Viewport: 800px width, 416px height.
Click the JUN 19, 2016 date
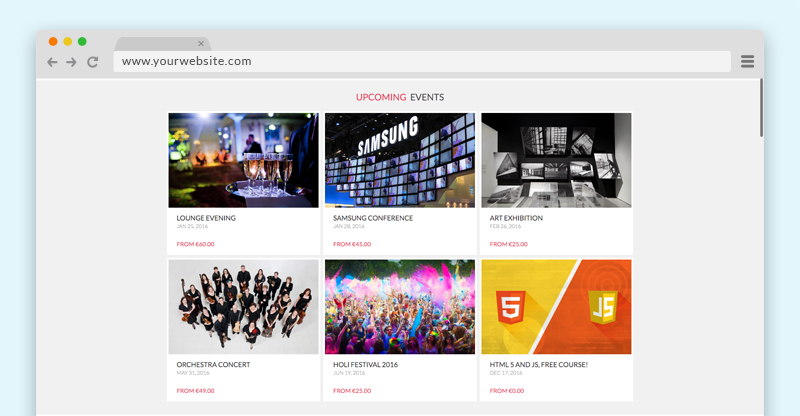pos(349,373)
